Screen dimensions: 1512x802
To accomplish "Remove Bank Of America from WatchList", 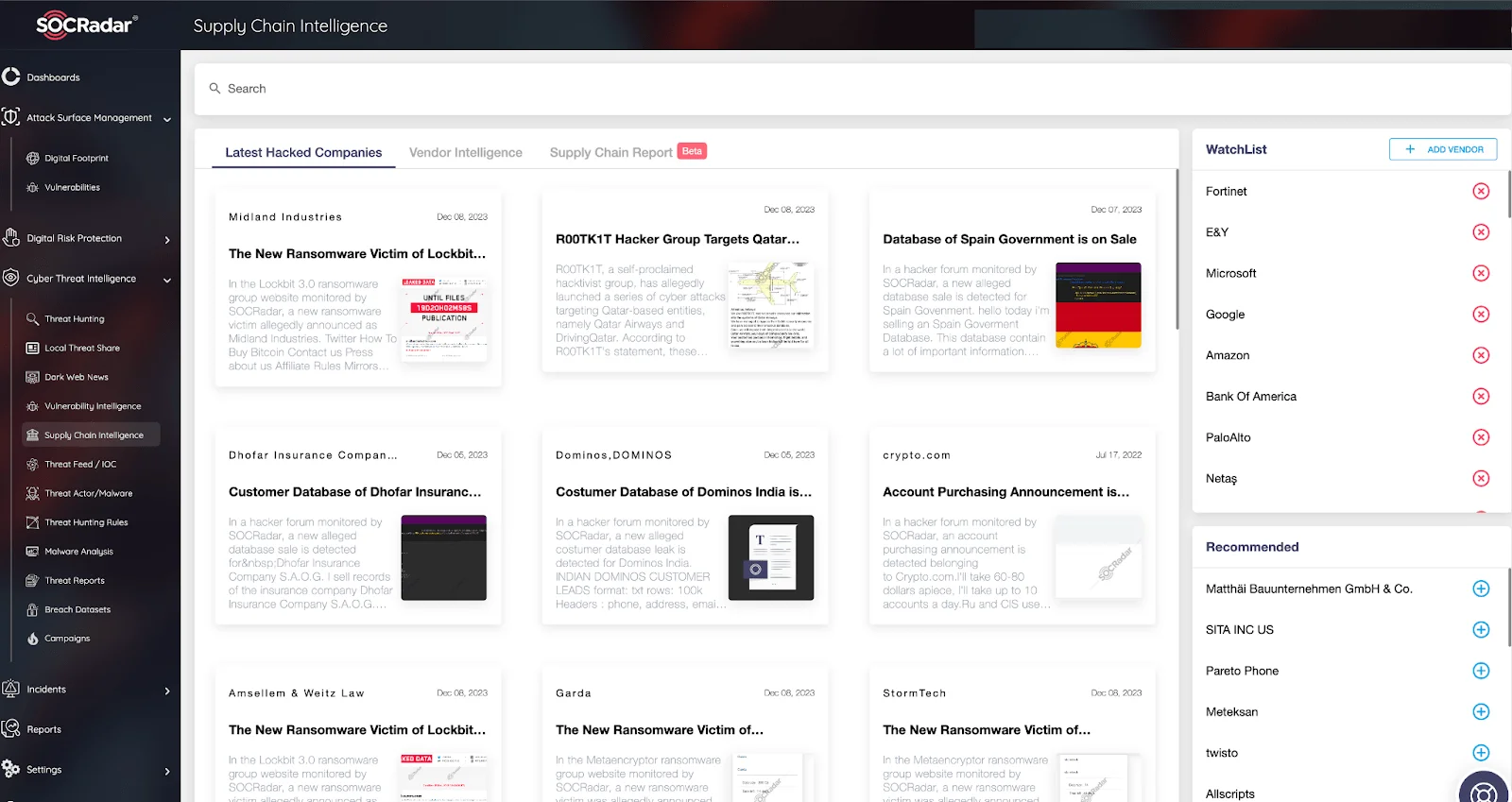I will pos(1481,396).
